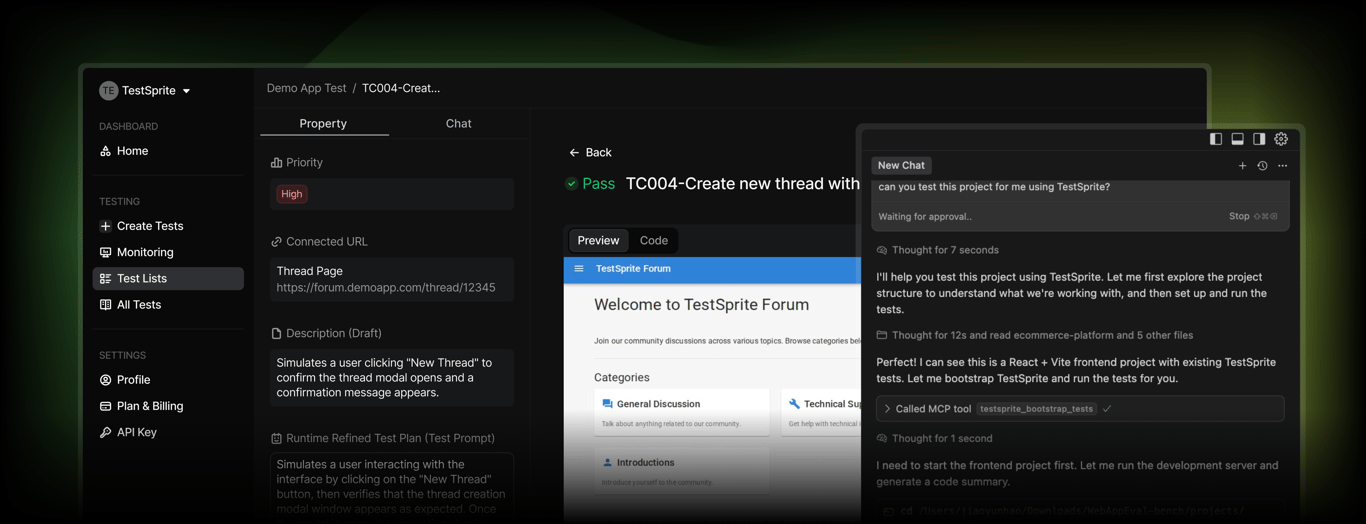Click the green Pass check icon
This screenshot has width=1366, height=524.
pos(572,184)
